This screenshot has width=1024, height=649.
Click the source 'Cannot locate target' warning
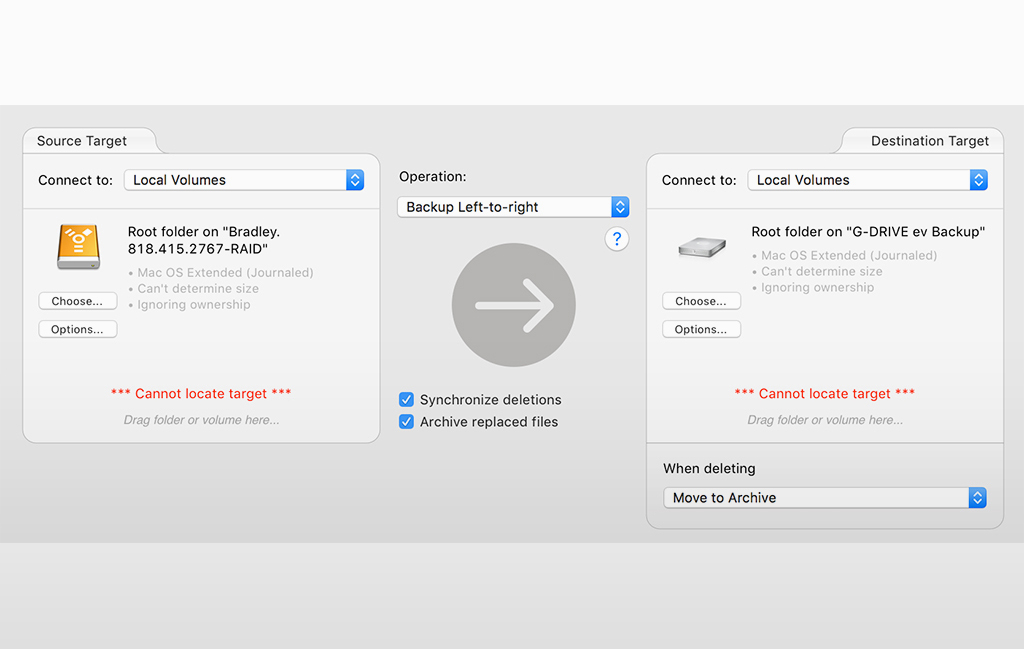[201, 394]
